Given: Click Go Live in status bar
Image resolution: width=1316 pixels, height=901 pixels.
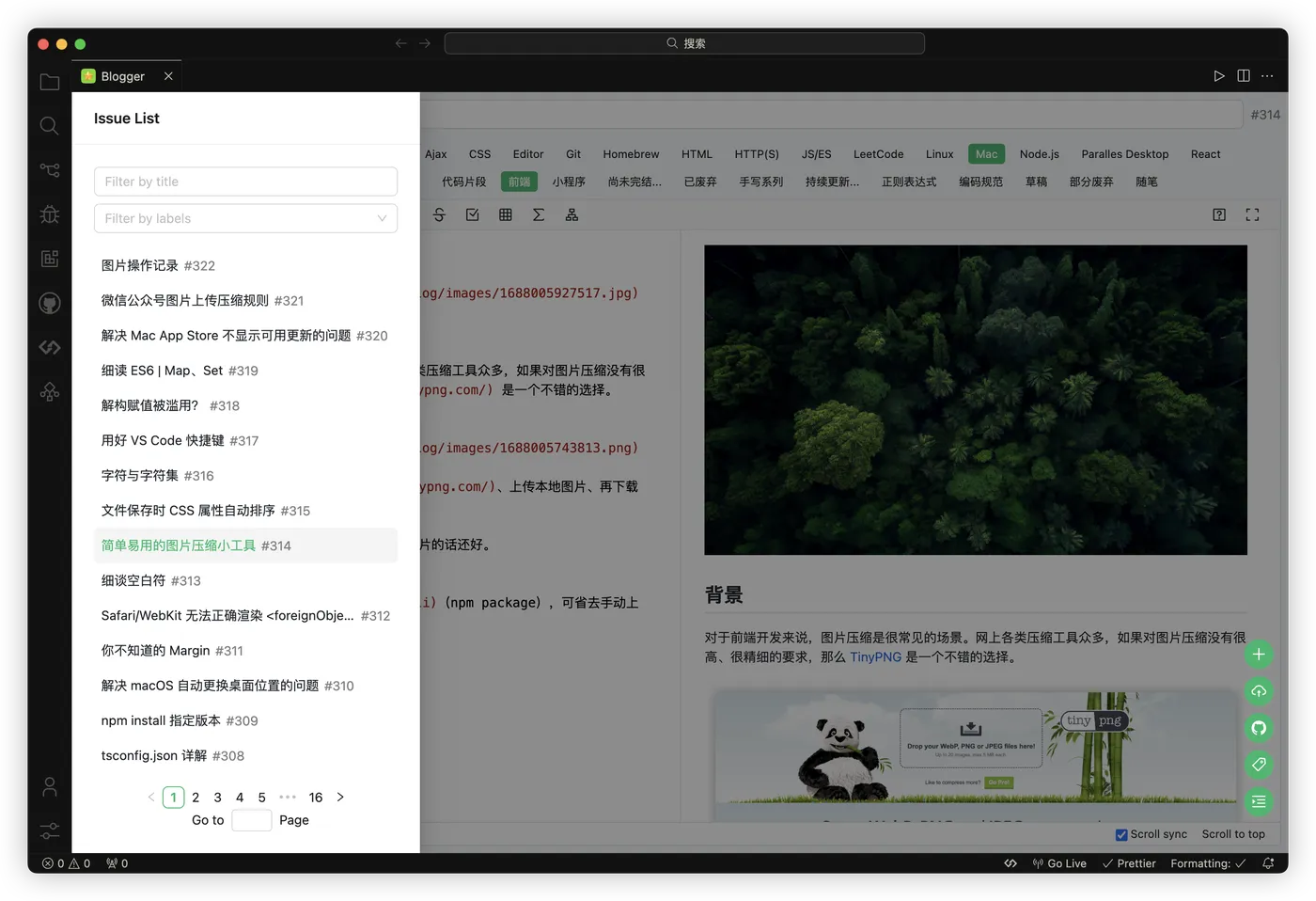Looking at the screenshot, I should point(1059,863).
